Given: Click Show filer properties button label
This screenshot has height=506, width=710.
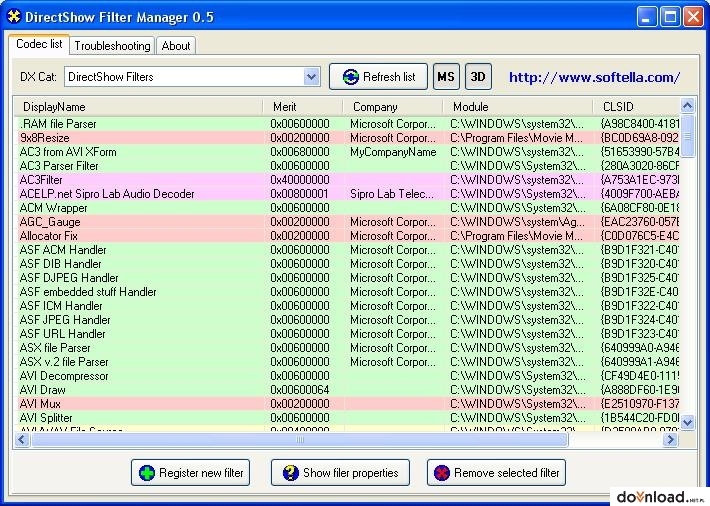Looking at the screenshot, I should click(x=350, y=473).
